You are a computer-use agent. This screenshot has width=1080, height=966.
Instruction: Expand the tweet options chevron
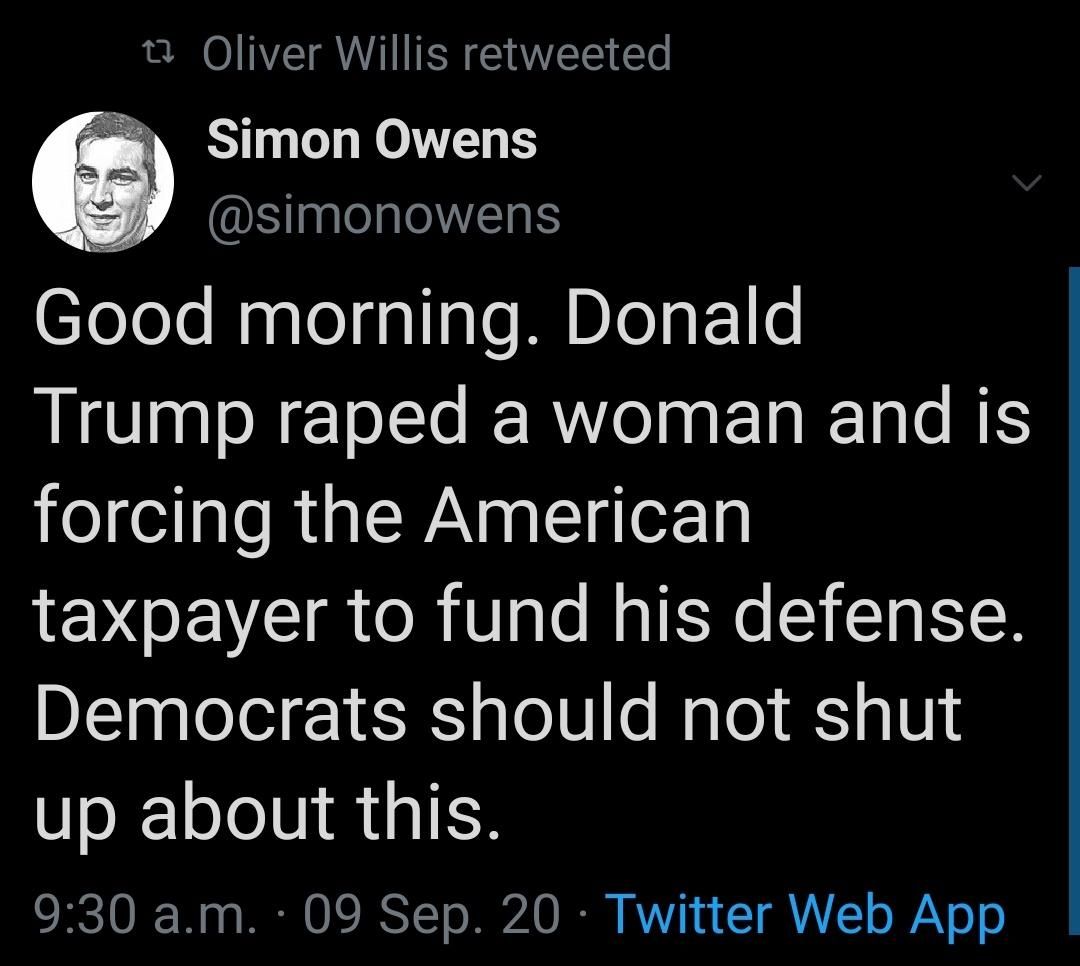(x=1027, y=182)
